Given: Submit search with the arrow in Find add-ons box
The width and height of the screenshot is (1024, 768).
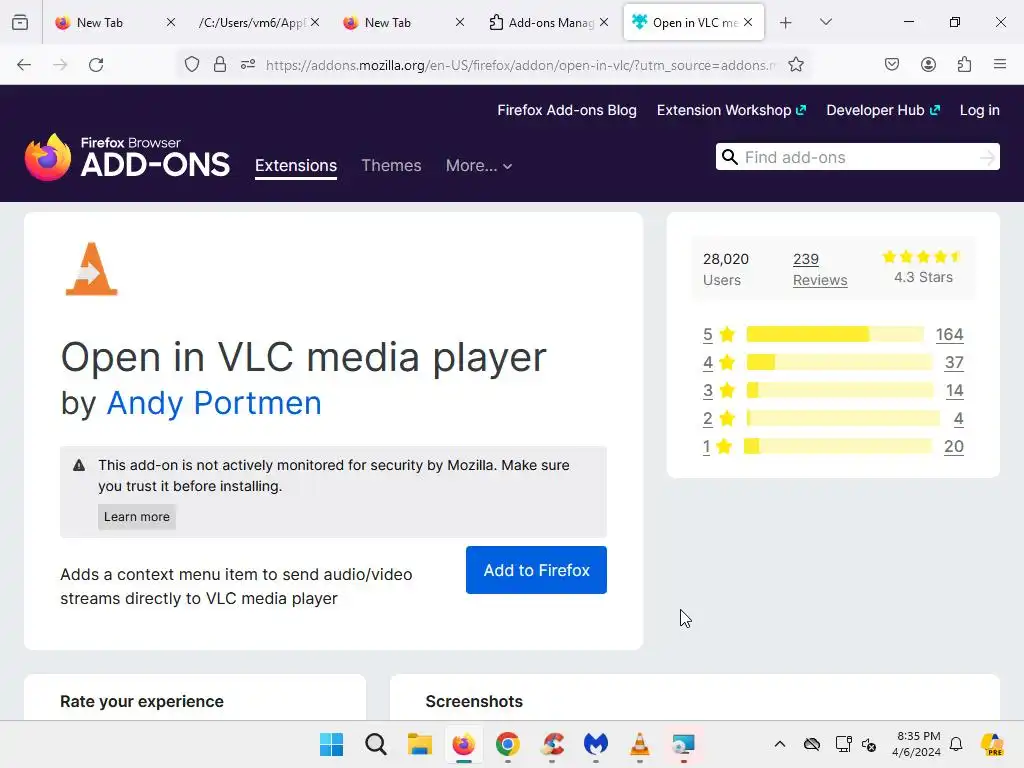Looking at the screenshot, I should 987,157.
